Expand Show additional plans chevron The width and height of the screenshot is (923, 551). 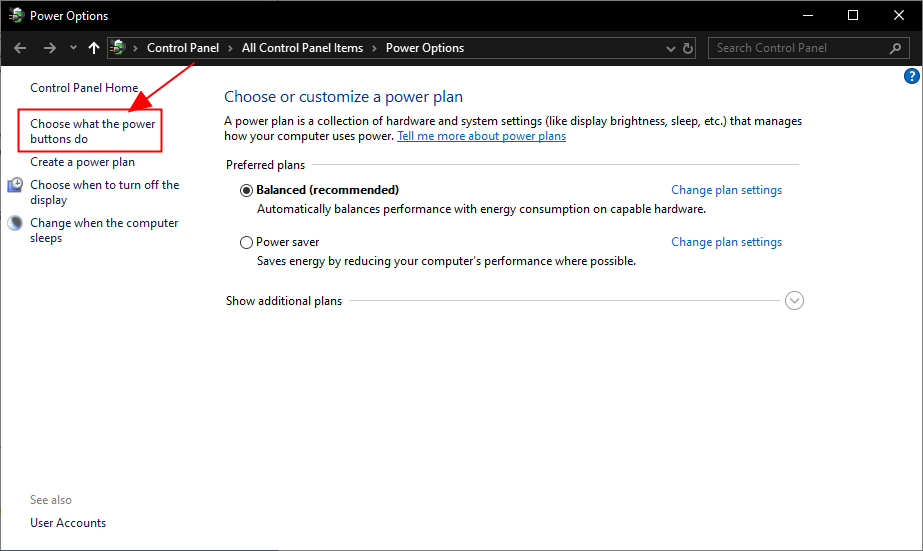[794, 301]
